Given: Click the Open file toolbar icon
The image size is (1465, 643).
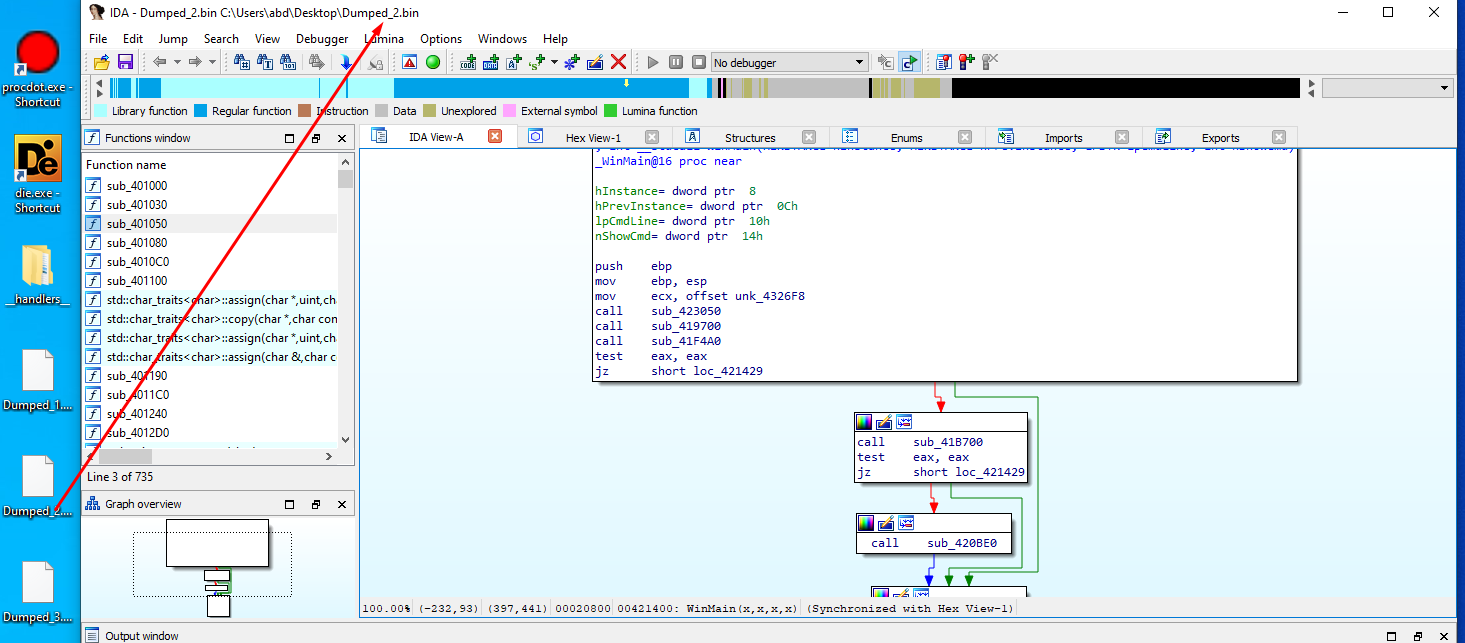Looking at the screenshot, I should click(101, 62).
